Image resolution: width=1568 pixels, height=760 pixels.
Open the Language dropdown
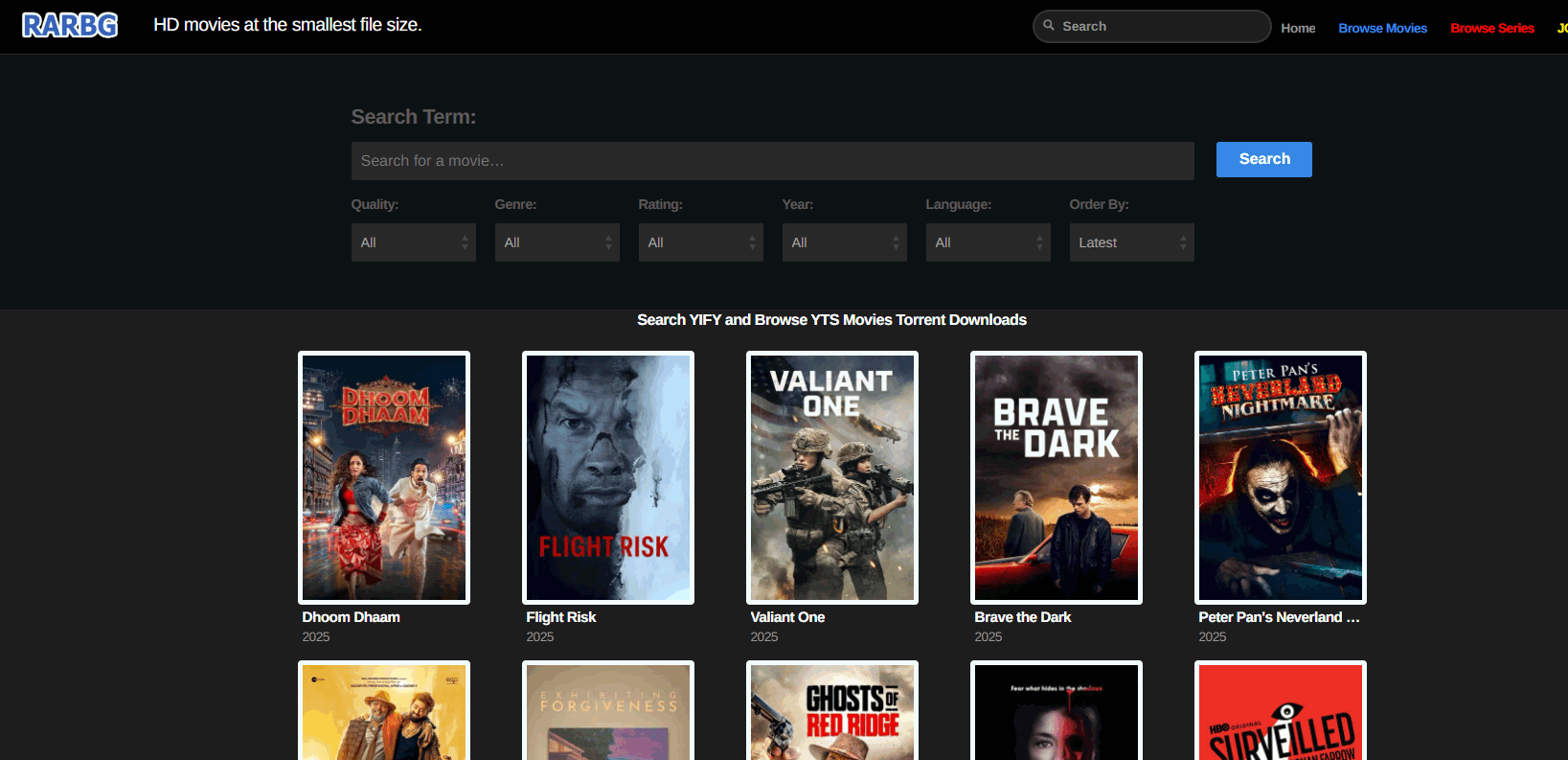click(x=988, y=242)
